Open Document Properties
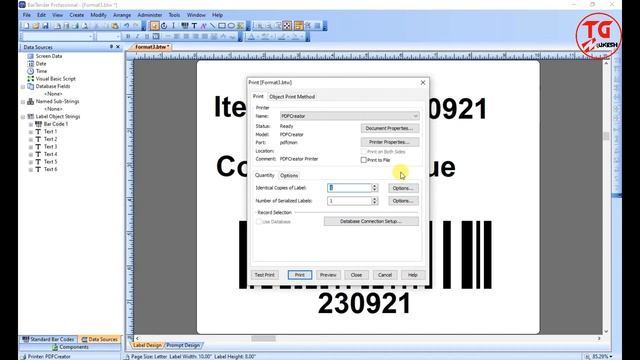This screenshot has width=640, height=360. (x=390, y=128)
